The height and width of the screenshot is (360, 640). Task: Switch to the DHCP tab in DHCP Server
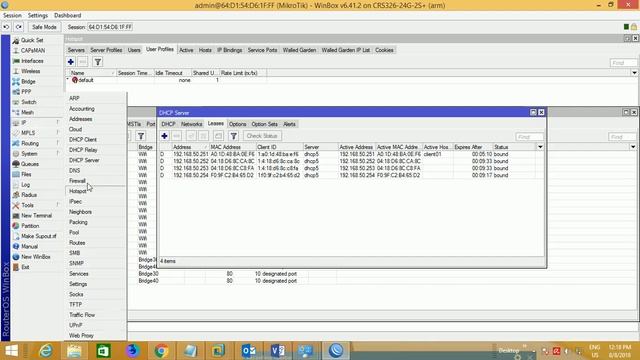pyautogui.click(x=168, y=124)
